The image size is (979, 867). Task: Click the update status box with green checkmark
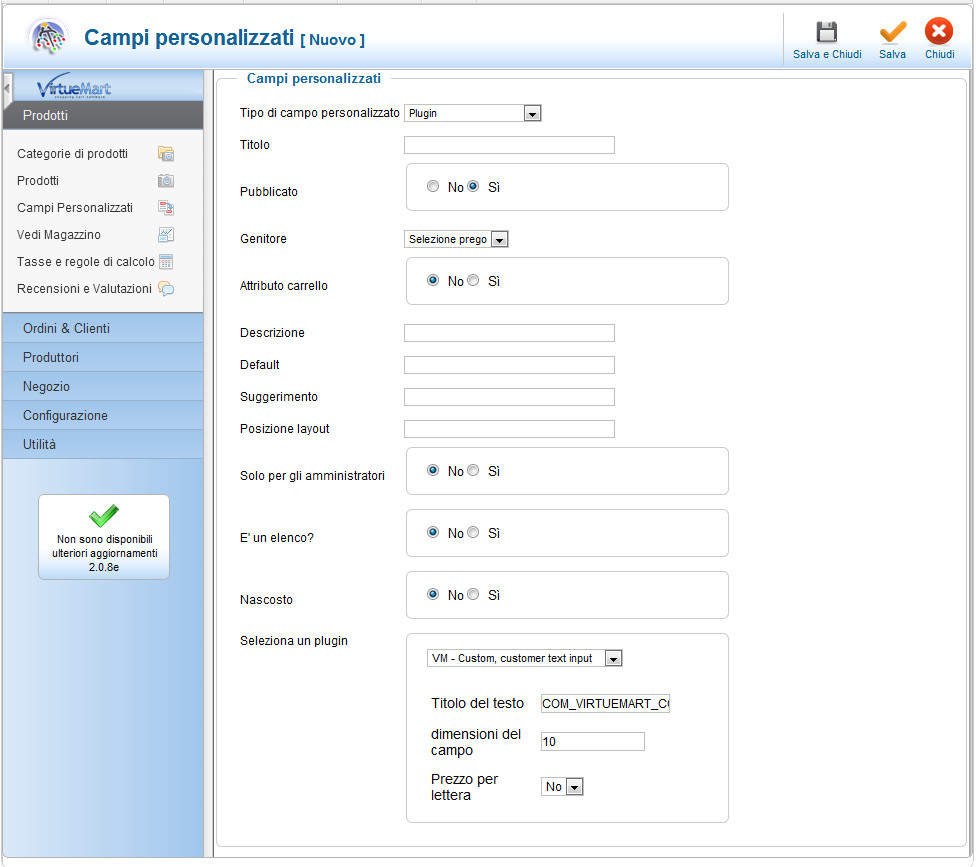[x=104, y=537]
